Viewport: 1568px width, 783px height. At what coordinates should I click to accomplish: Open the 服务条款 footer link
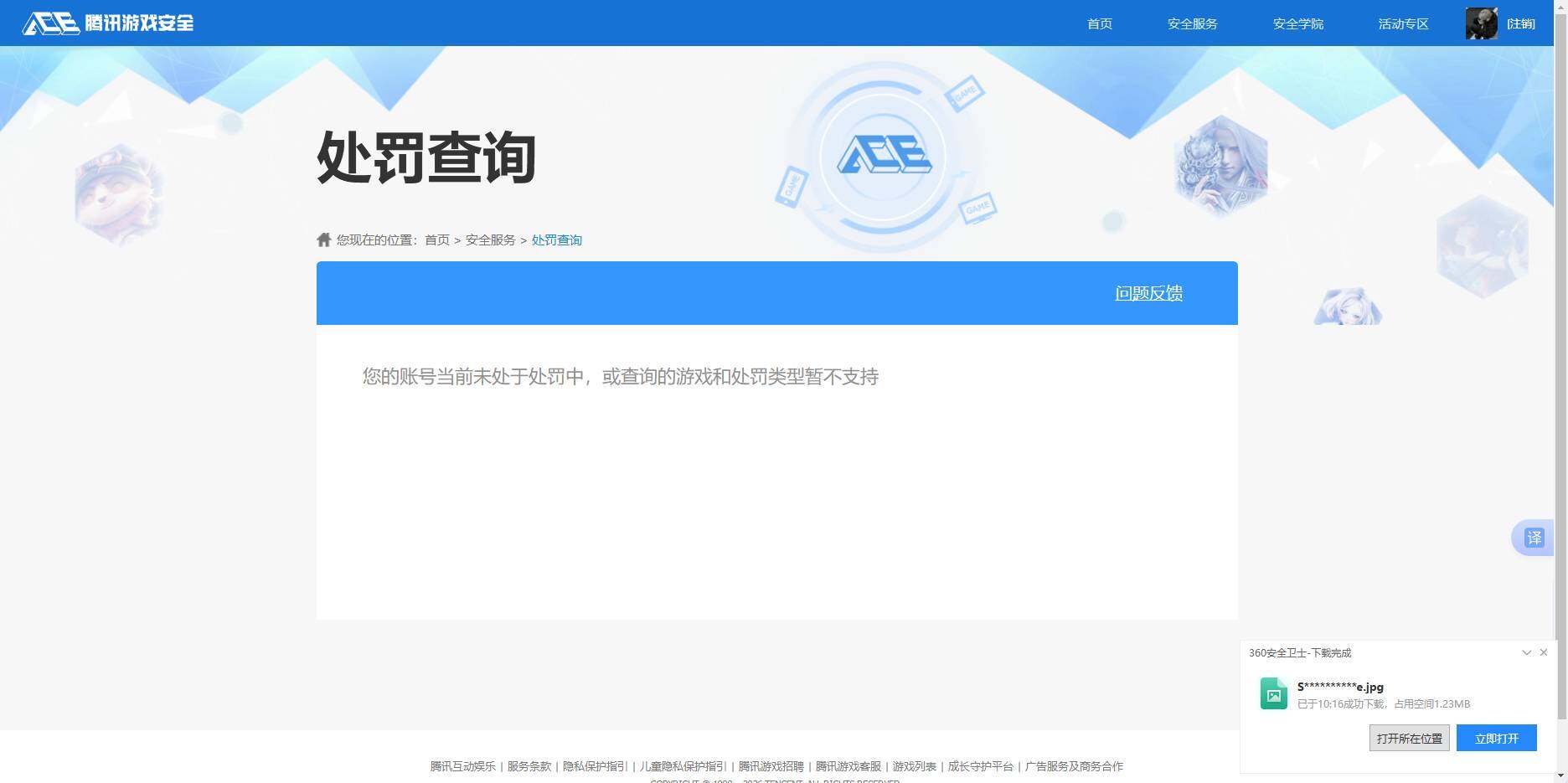(528, 766)
